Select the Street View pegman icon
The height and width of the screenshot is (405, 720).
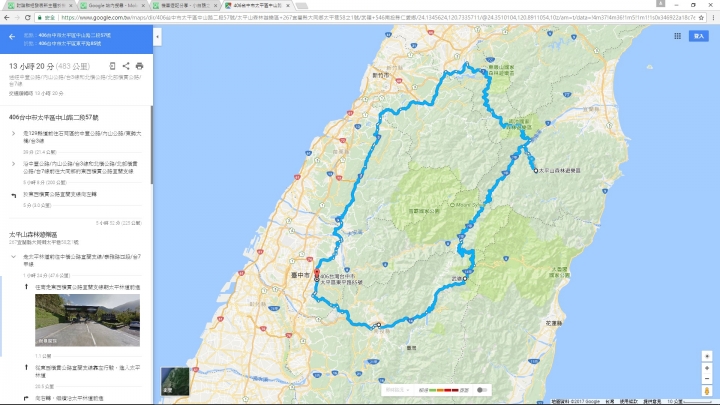coord(707,391)
